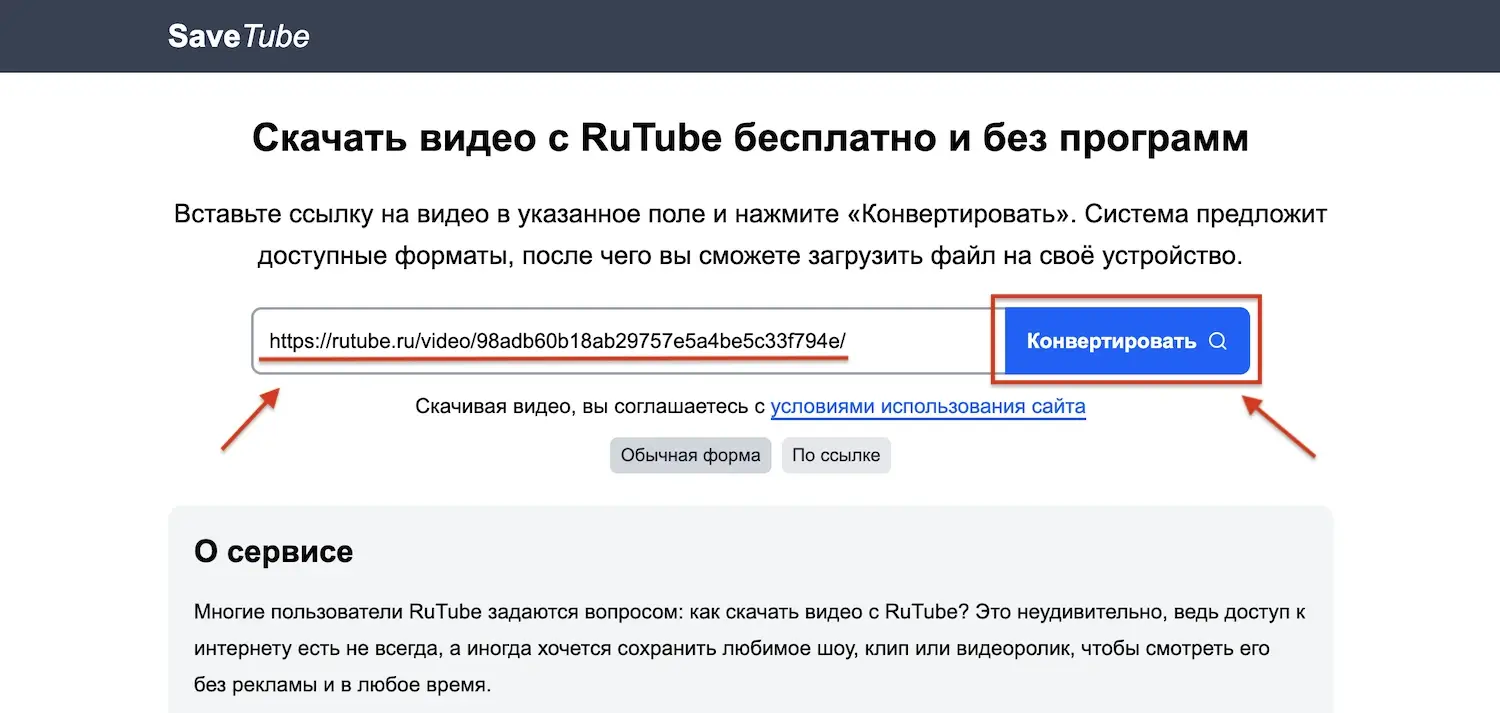Click the instruction line starting with доступные форматы
This screenshot has height=713, width=1500.
click(750, 255)
